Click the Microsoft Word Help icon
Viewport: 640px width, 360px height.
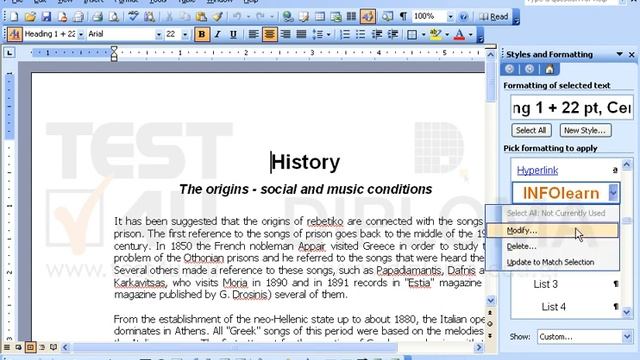coord(463,17)
